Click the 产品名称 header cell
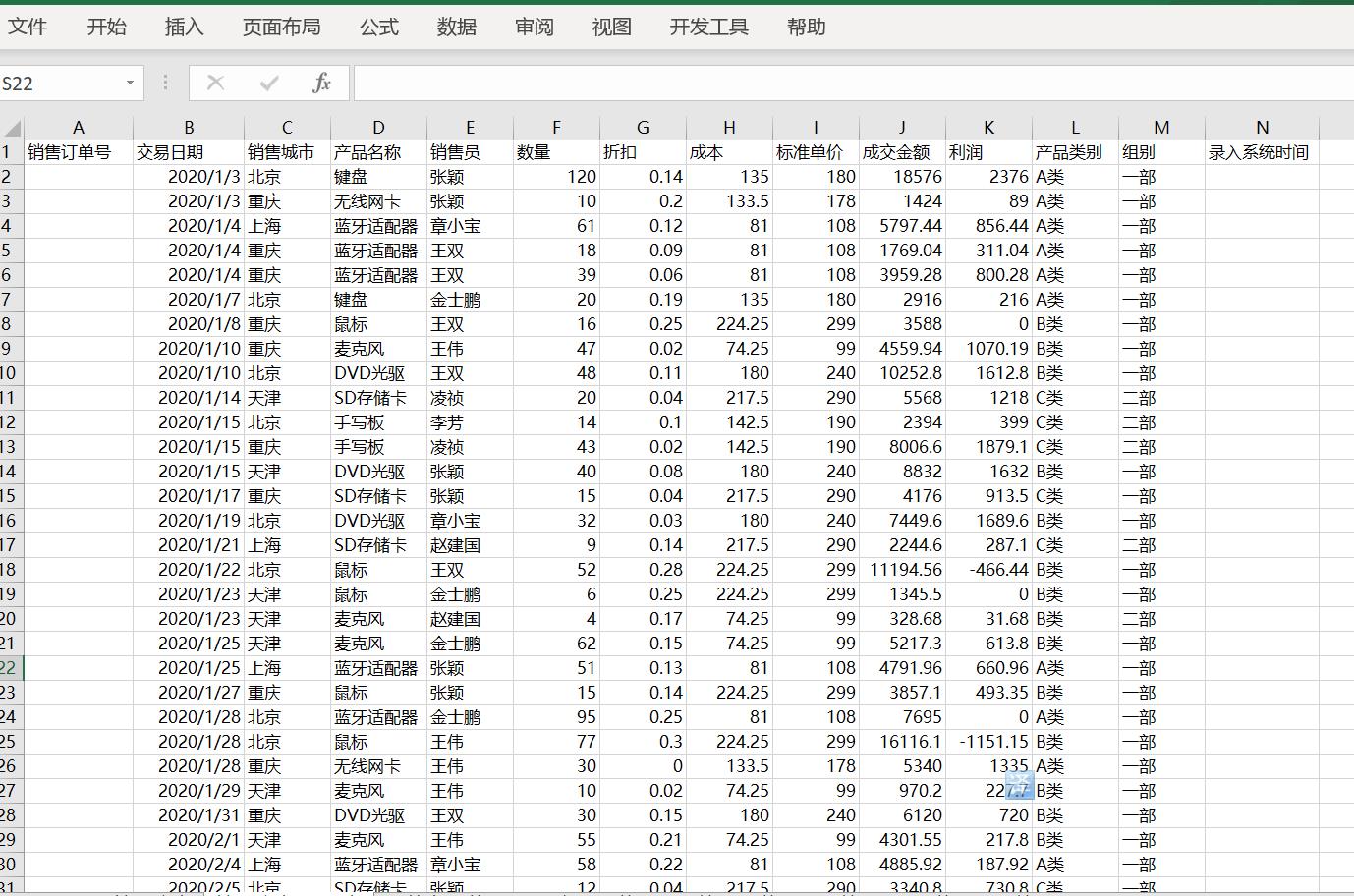Viewport: 1354px width, 896px height. tap(378, 152)
